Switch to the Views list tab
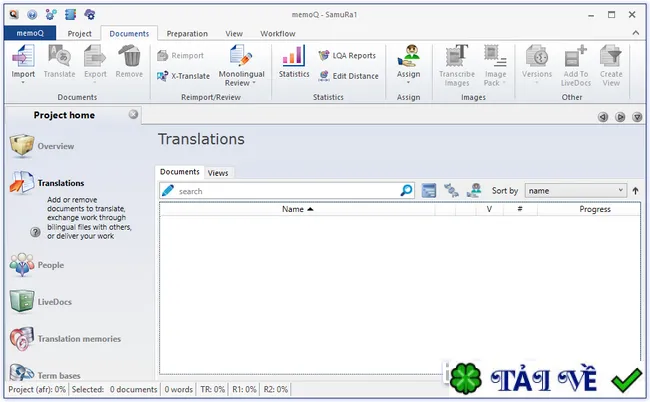 click(x=218, y=173)
